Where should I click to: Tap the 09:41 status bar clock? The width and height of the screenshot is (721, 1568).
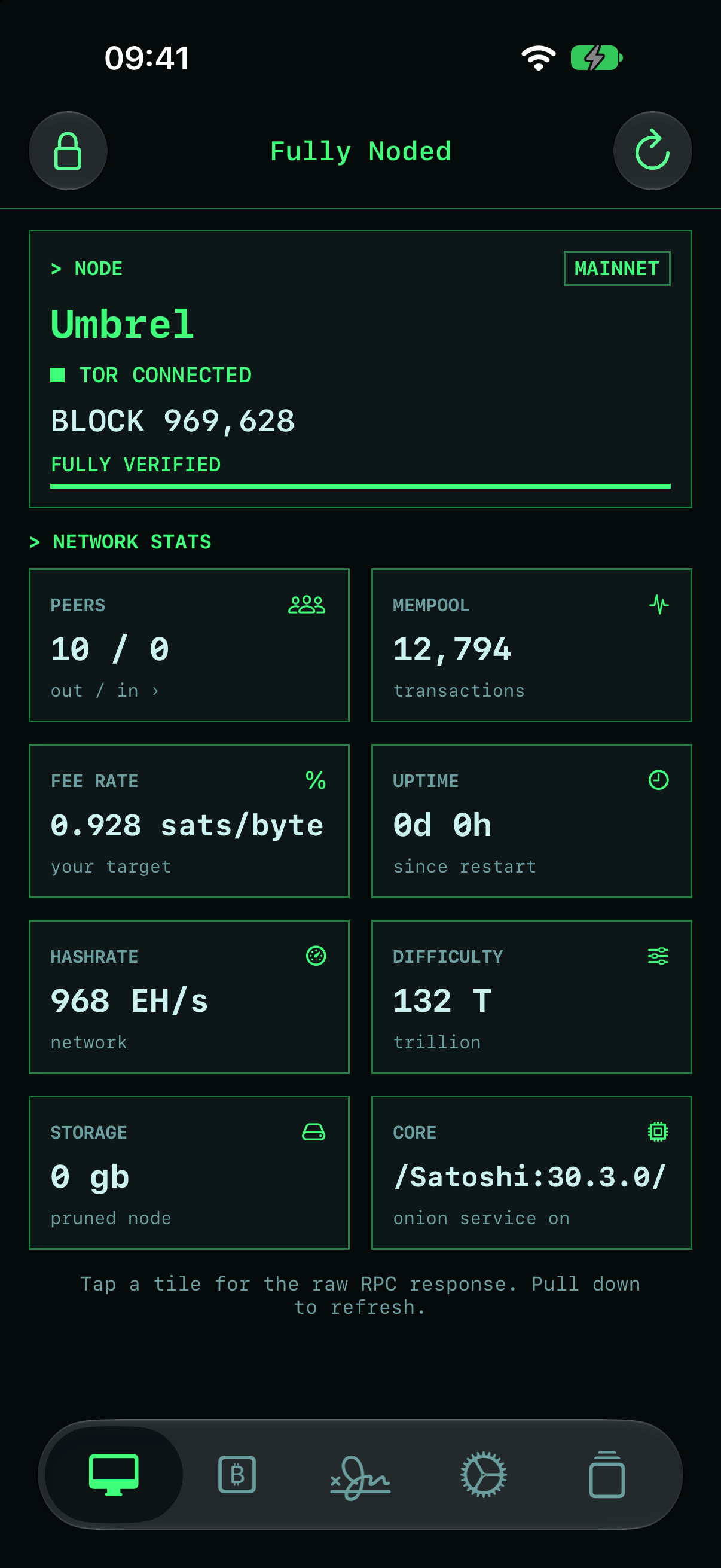pos(146,59)
